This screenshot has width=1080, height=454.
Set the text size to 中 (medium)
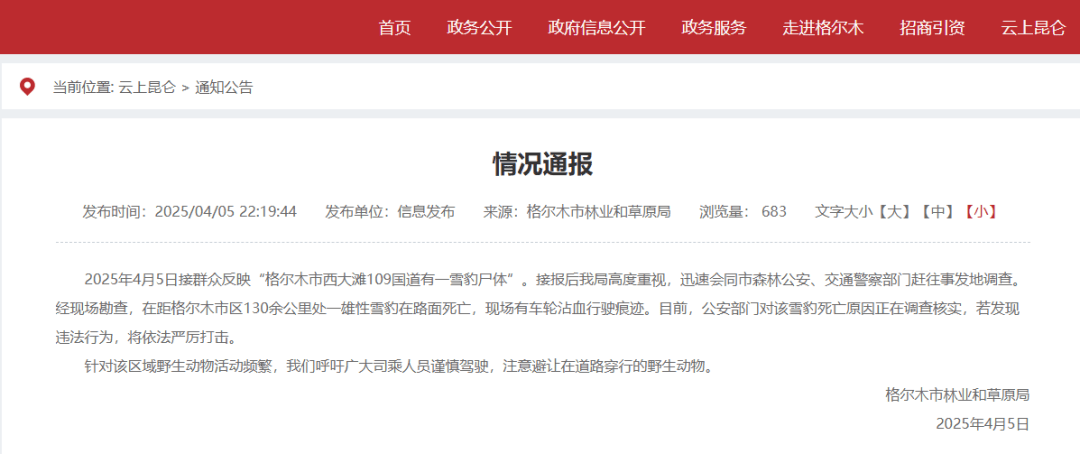[x=938, y=211]
